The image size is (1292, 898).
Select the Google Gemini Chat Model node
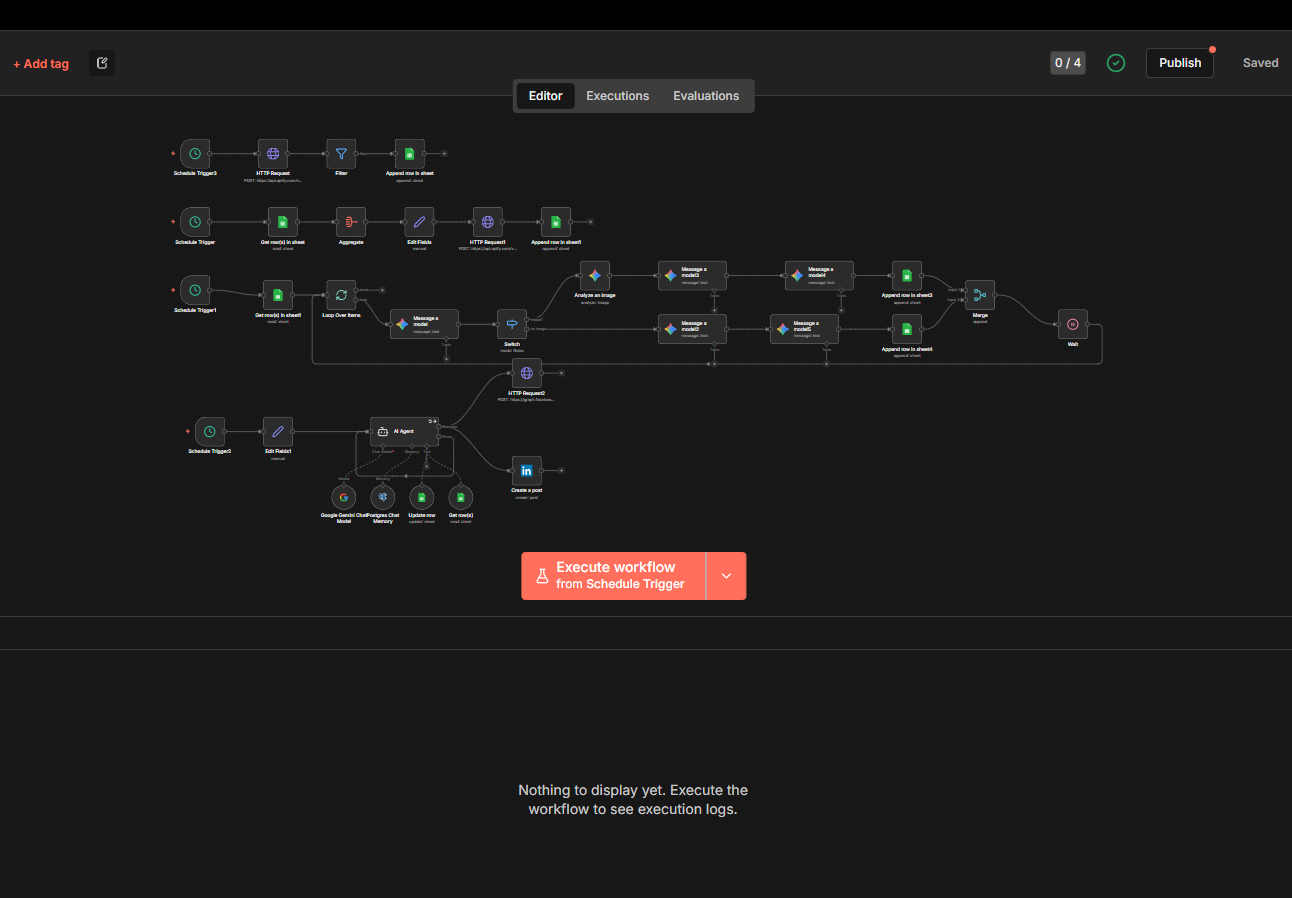(x=343, y=497)
